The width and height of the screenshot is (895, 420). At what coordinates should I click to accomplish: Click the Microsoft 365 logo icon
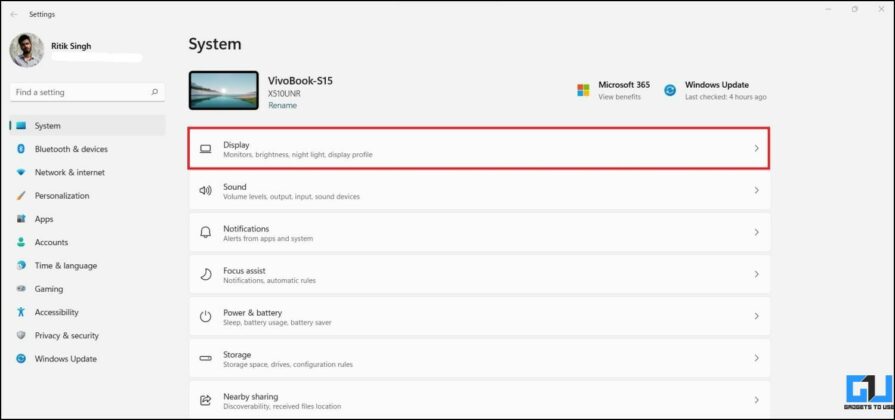tap(583, 90)
